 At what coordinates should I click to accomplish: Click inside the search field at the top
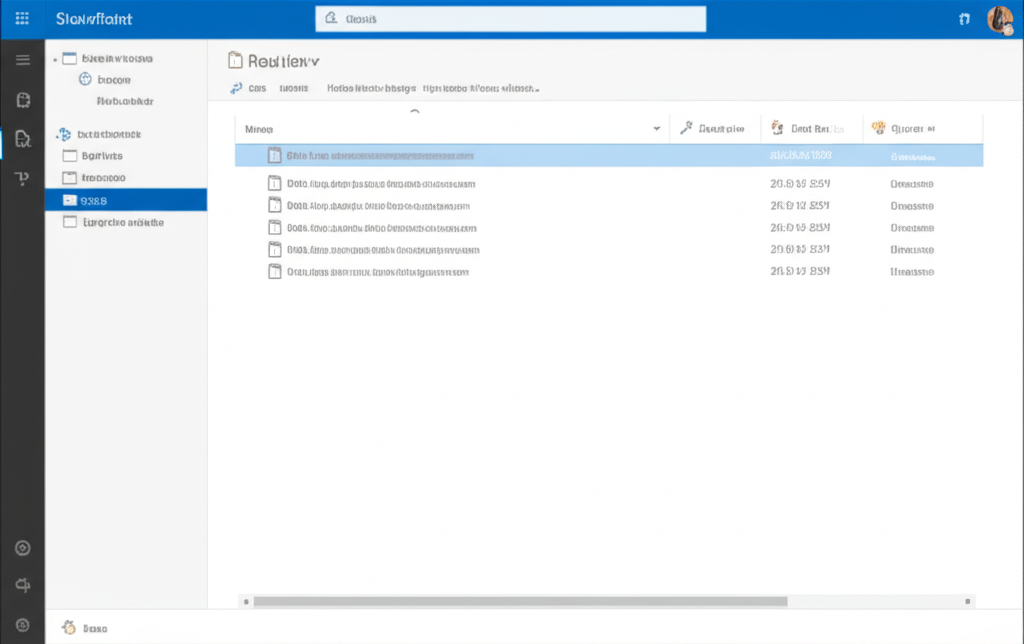tap(510, 18)
